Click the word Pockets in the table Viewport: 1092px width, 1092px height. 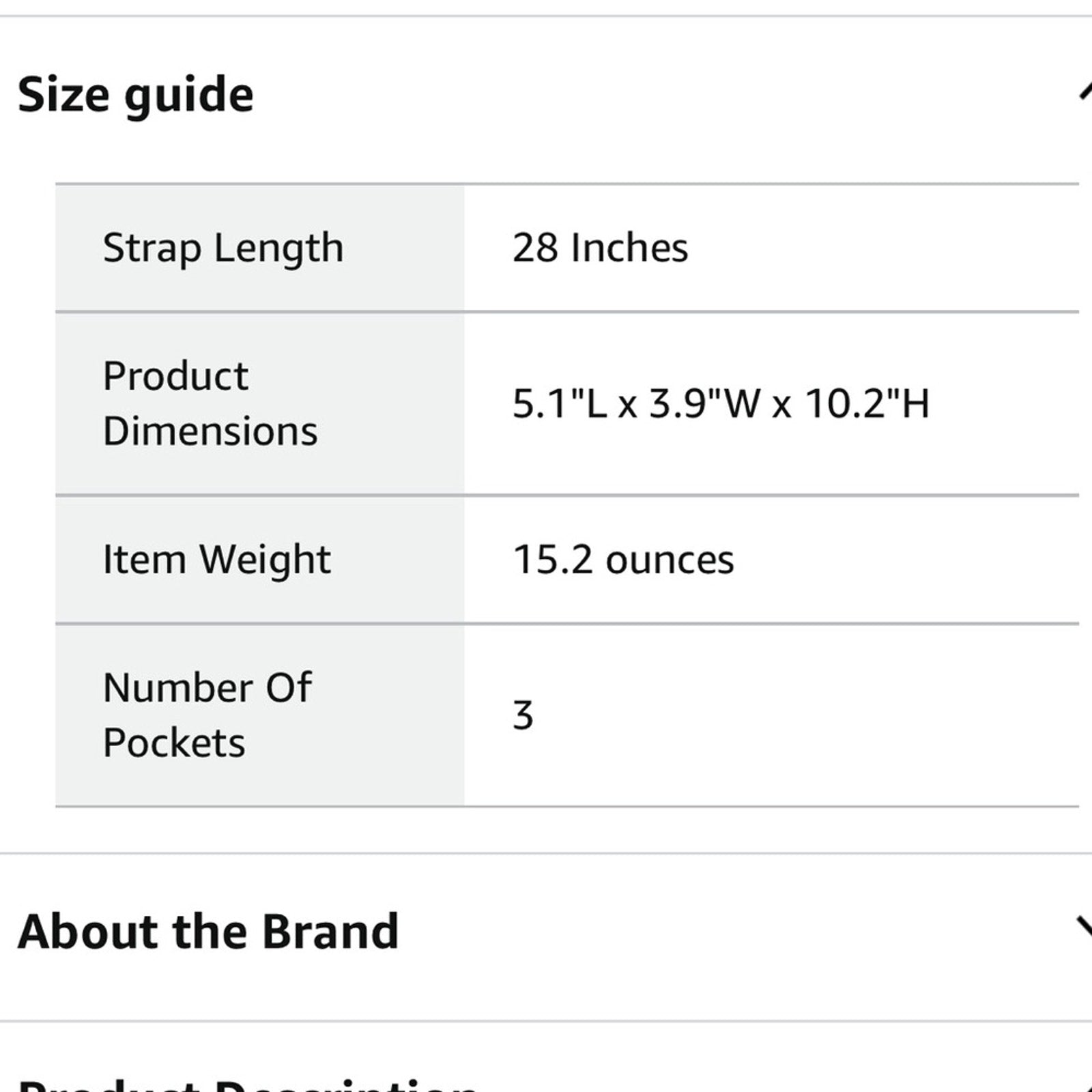(174, 743)
